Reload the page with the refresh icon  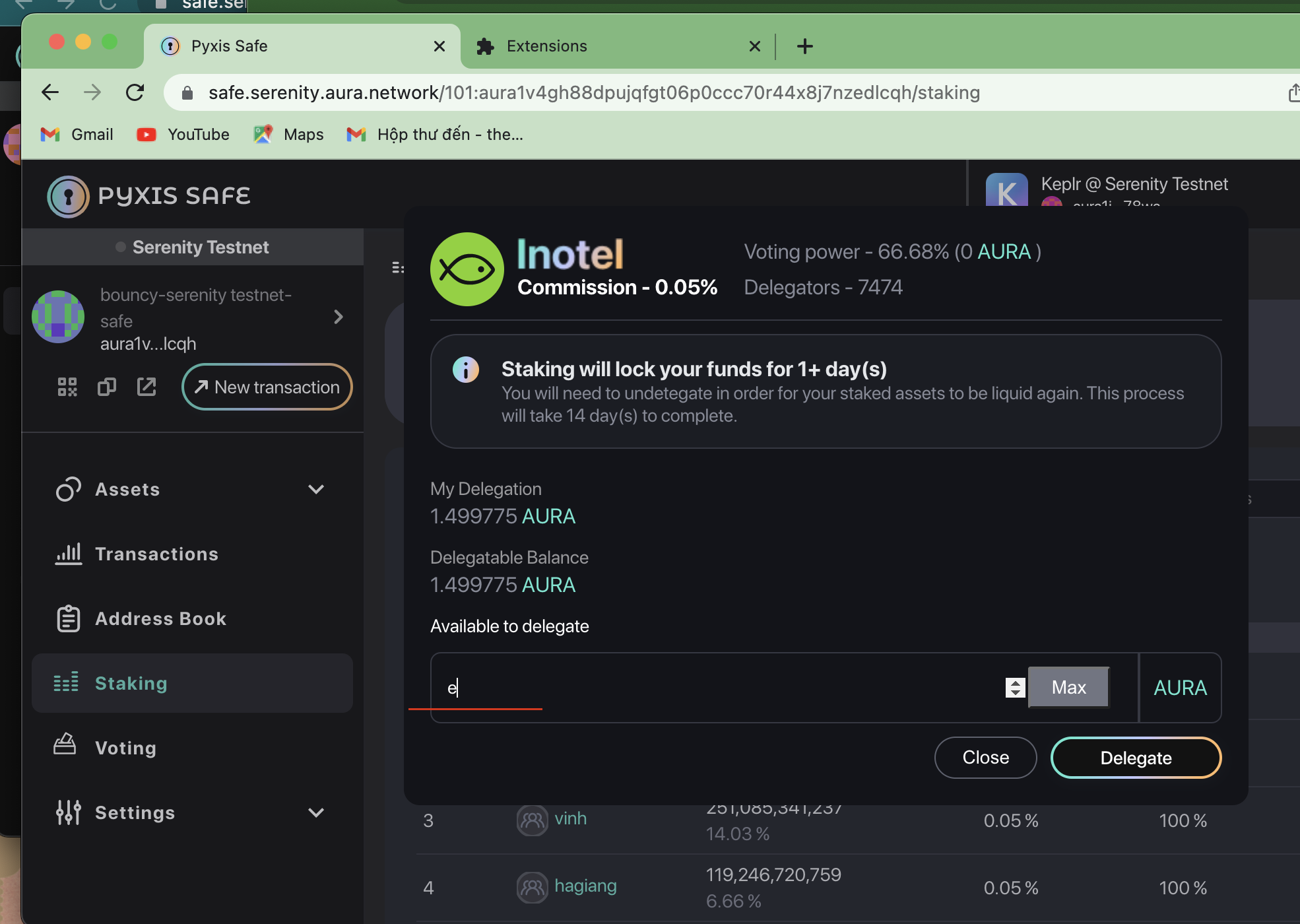pyautogui.click(x=135, y=92)
